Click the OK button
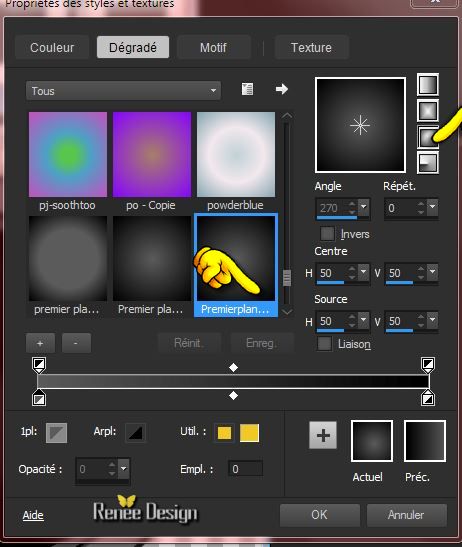Viewport: 462px width, 547px height. point(320,515)
